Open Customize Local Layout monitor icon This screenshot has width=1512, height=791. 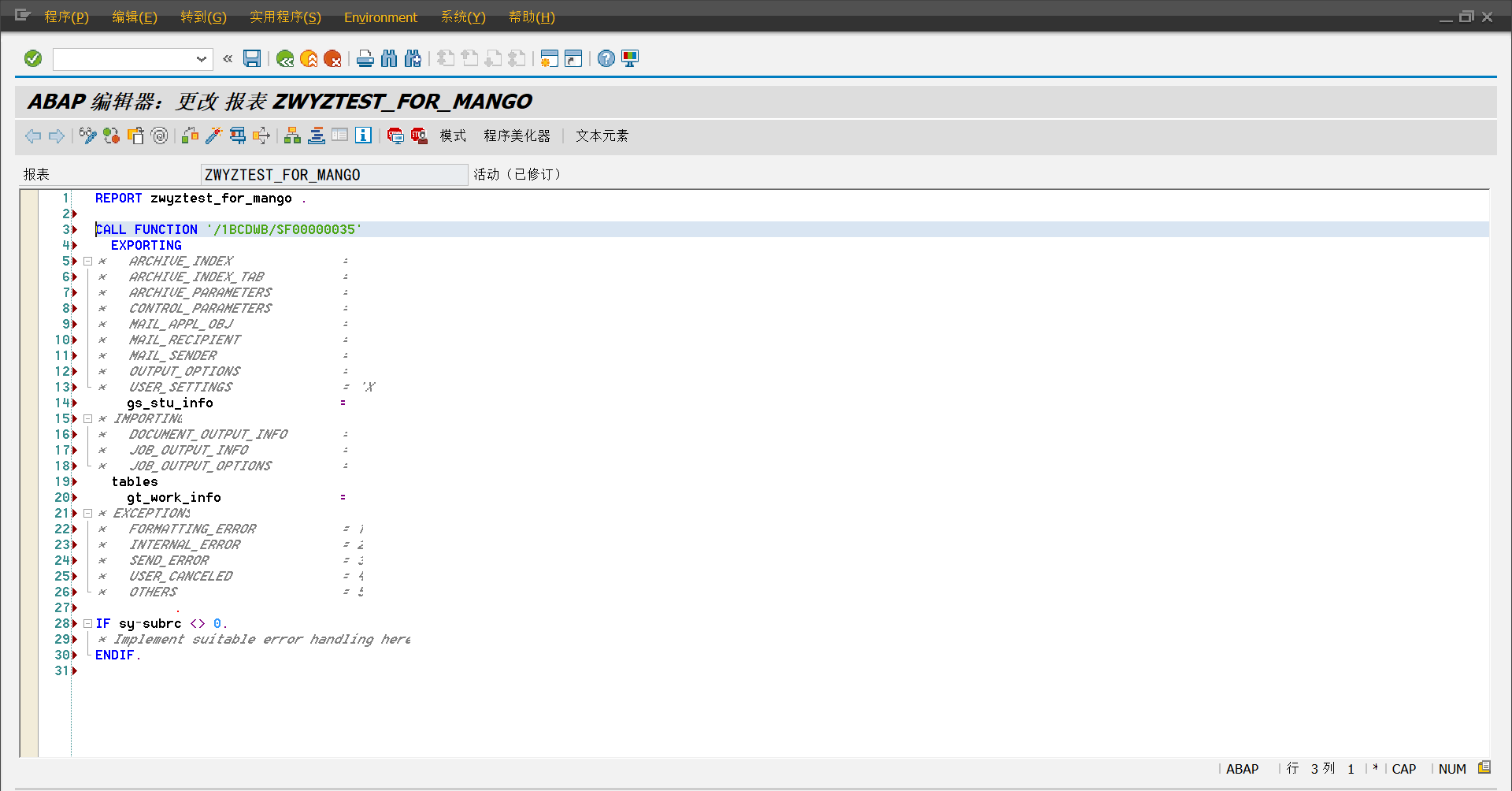(x=630, y=58)
